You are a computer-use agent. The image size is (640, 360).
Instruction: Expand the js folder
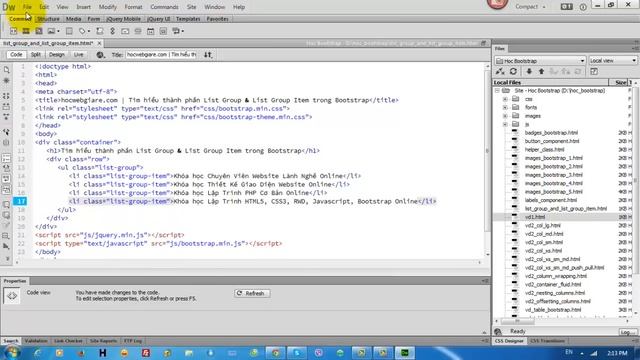coord(505,124)
